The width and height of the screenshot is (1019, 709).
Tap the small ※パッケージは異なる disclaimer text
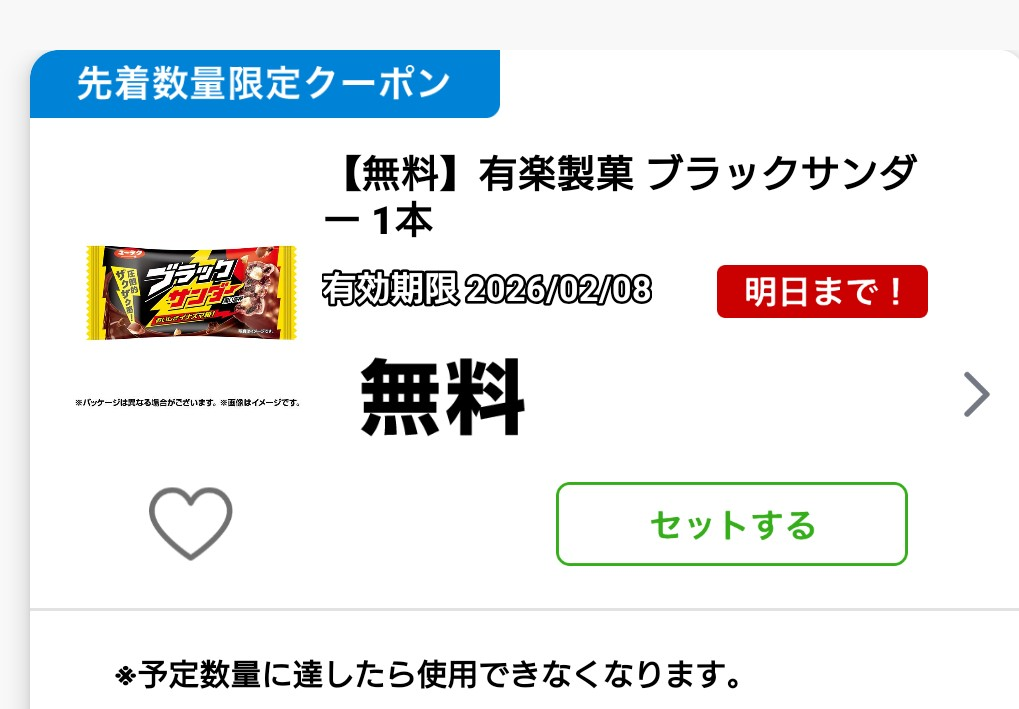tap(188, 402)
